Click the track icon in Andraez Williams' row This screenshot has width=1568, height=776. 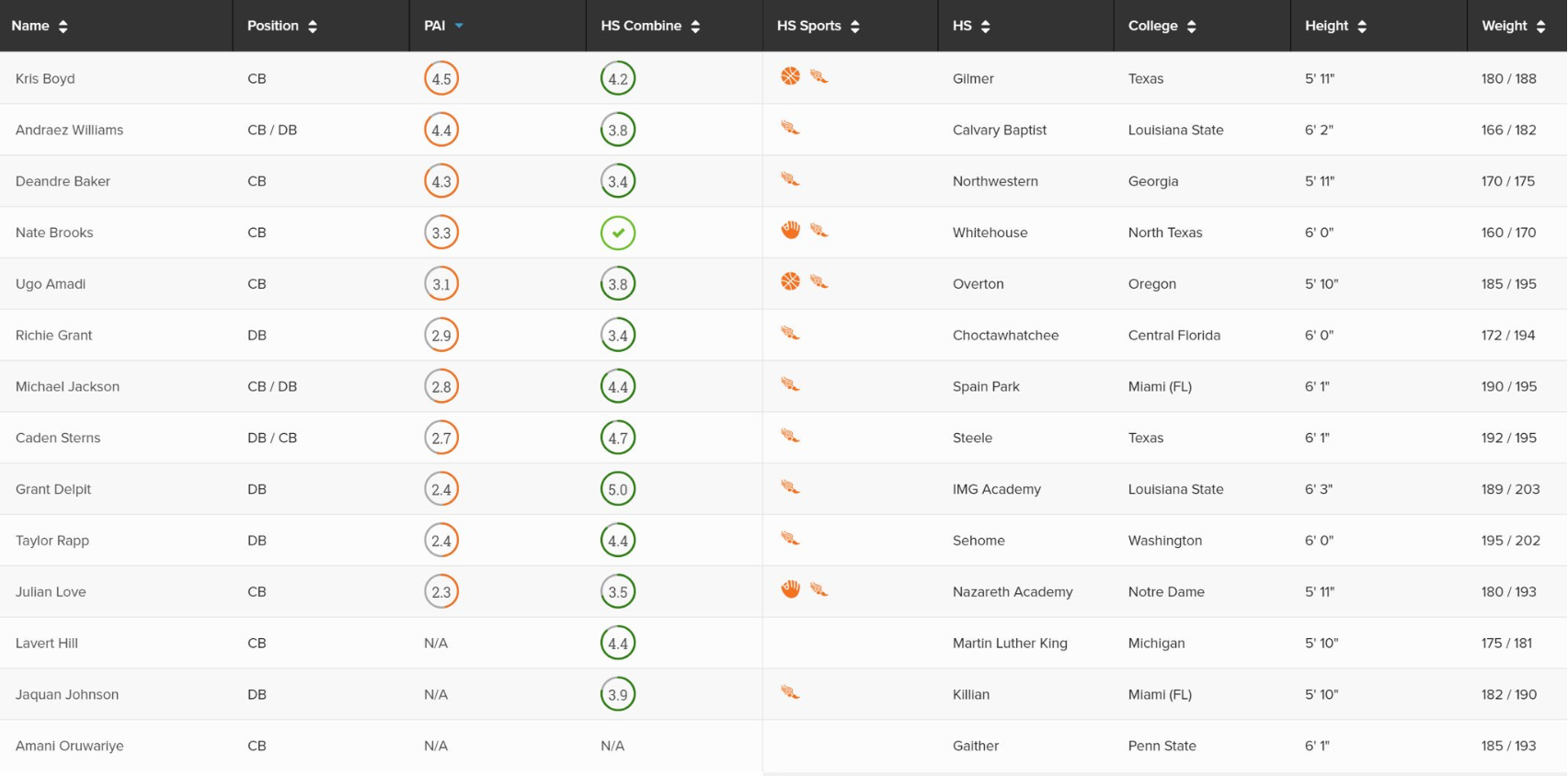coord(790,128)
